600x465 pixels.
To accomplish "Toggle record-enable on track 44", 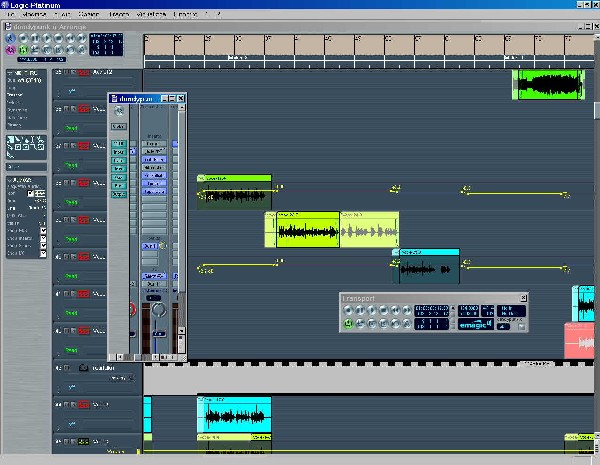I will click(x=84, y=404).
